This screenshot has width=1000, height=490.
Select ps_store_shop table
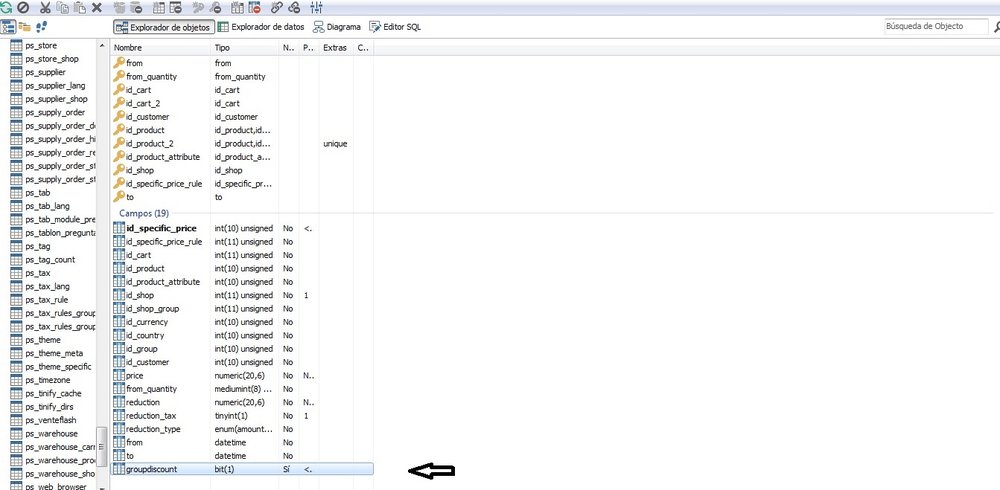point(52,59)
